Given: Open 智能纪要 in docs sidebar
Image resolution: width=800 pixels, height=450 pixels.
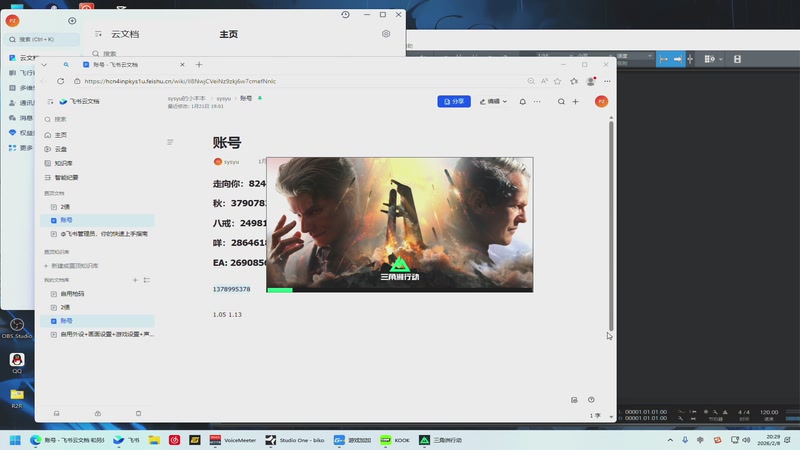Looking at the screenshot, I should coord(61,178).
